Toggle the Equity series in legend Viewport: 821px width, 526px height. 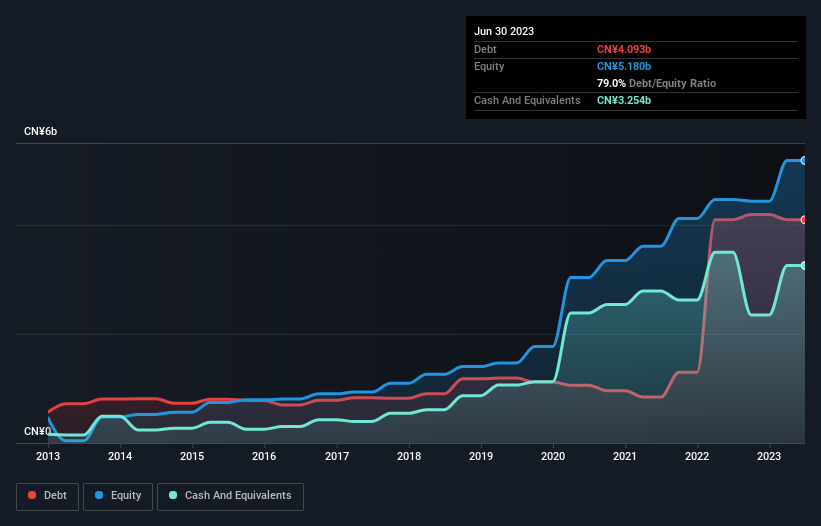[118, 495]
